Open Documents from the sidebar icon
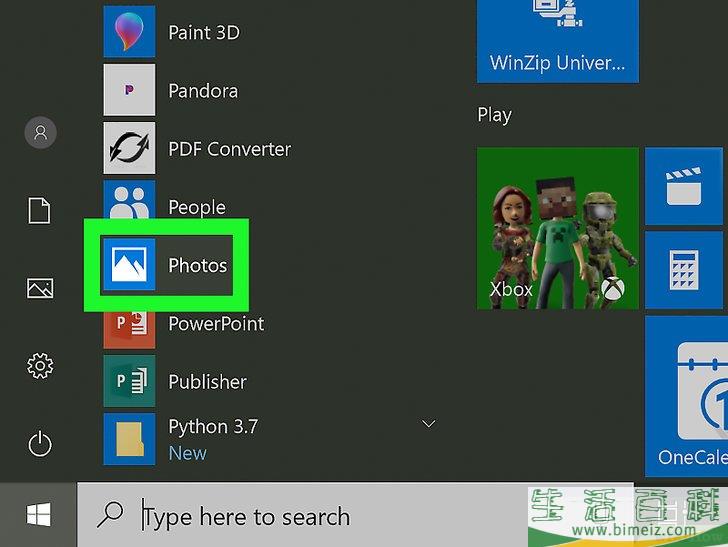The image size is (728, 547). pyautogui.click(x=39, y=210)
